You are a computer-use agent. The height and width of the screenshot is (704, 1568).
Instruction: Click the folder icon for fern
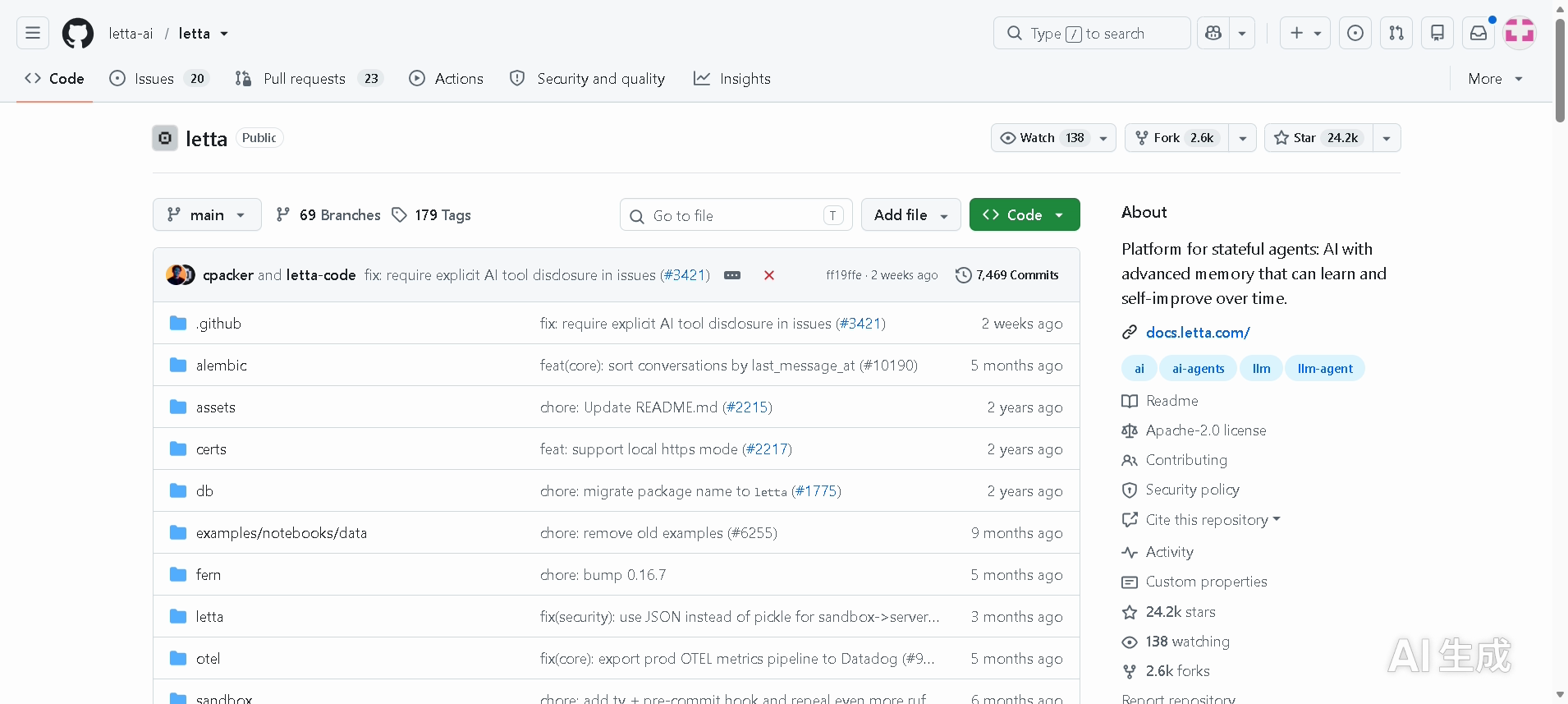pyautogui.click(x=178, y=574)
